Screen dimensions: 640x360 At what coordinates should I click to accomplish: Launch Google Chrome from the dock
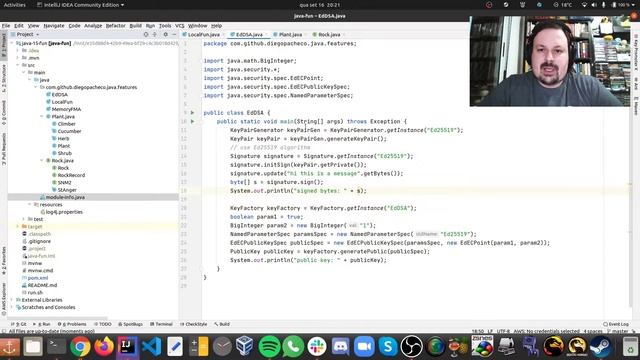coord(80,347)
